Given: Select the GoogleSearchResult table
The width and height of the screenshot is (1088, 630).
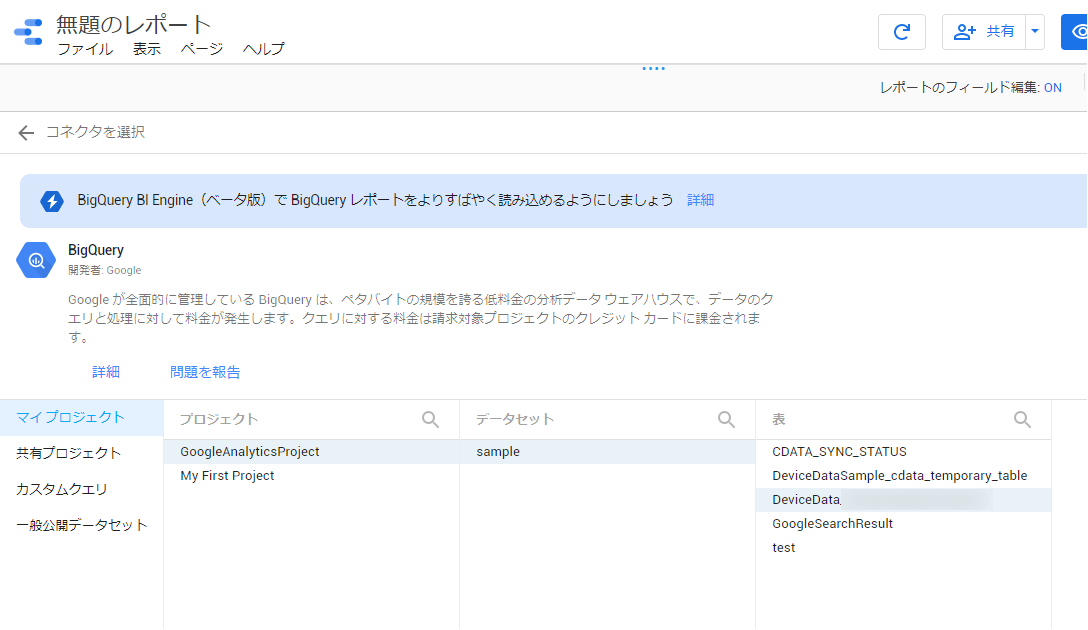Looking at the screenshot, I should [903, 524].
